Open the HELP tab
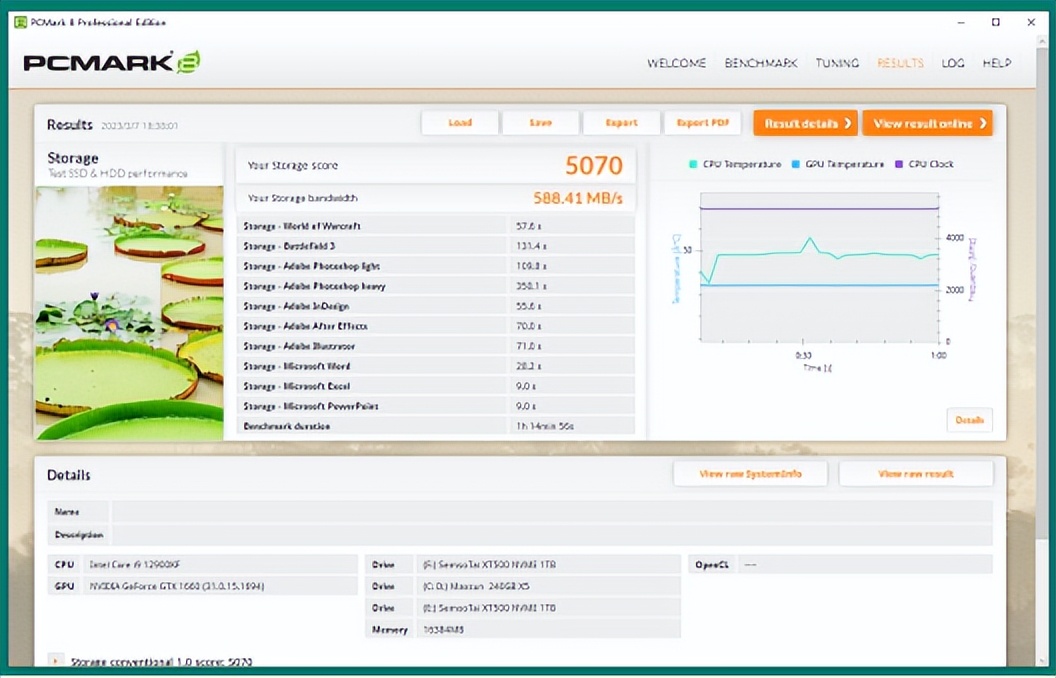Screen dimensions: 1056x678 tap(997, 63)
